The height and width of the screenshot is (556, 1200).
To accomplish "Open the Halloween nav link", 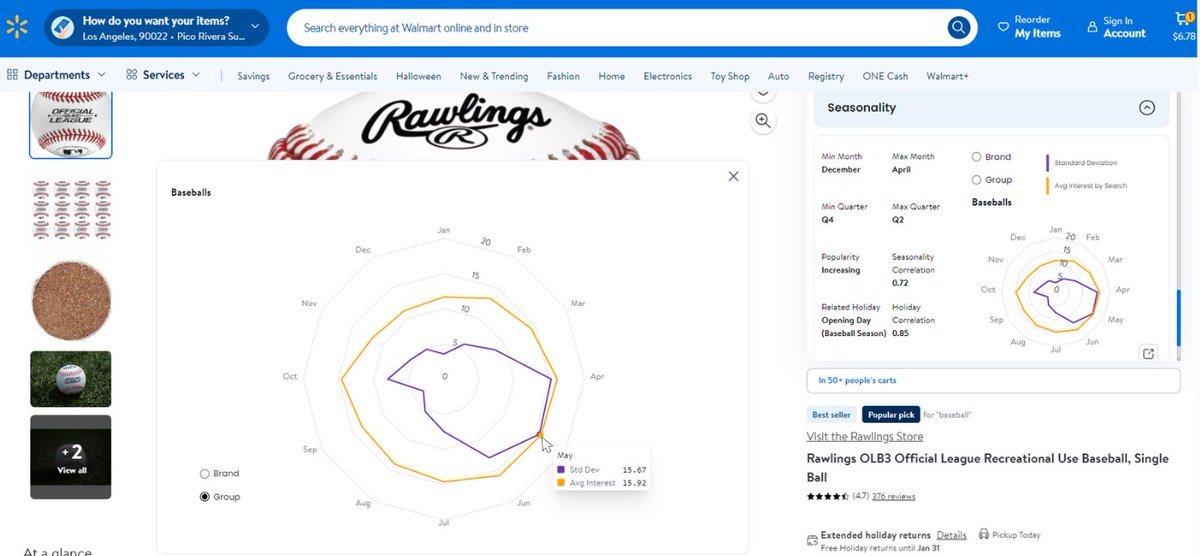I will click(x=419, y=76).
